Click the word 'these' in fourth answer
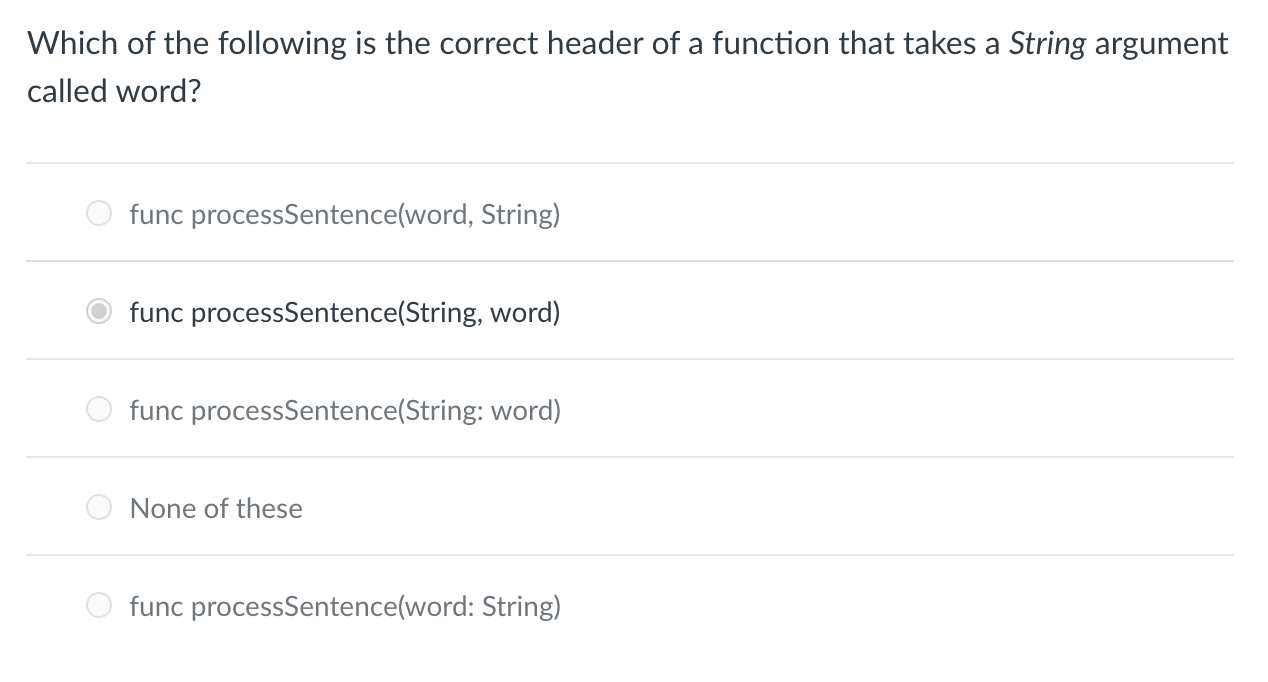Viewport: 1268px width, 682px height. [x=269, y=508]
